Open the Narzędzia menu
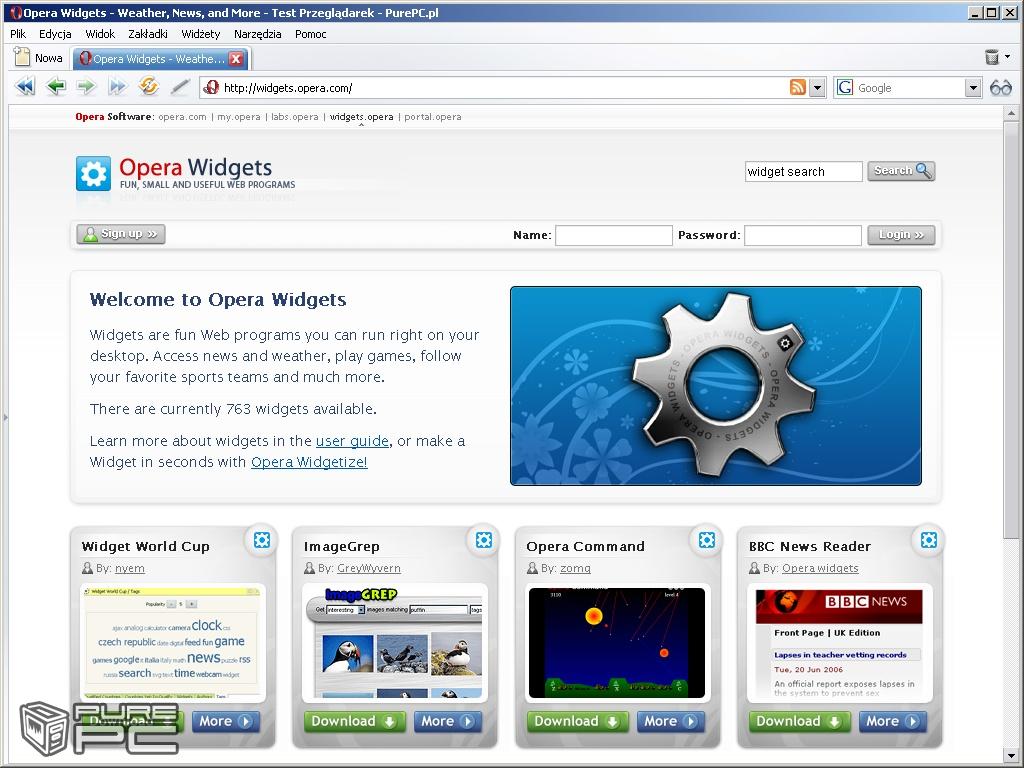 click(x=257, y=34)
